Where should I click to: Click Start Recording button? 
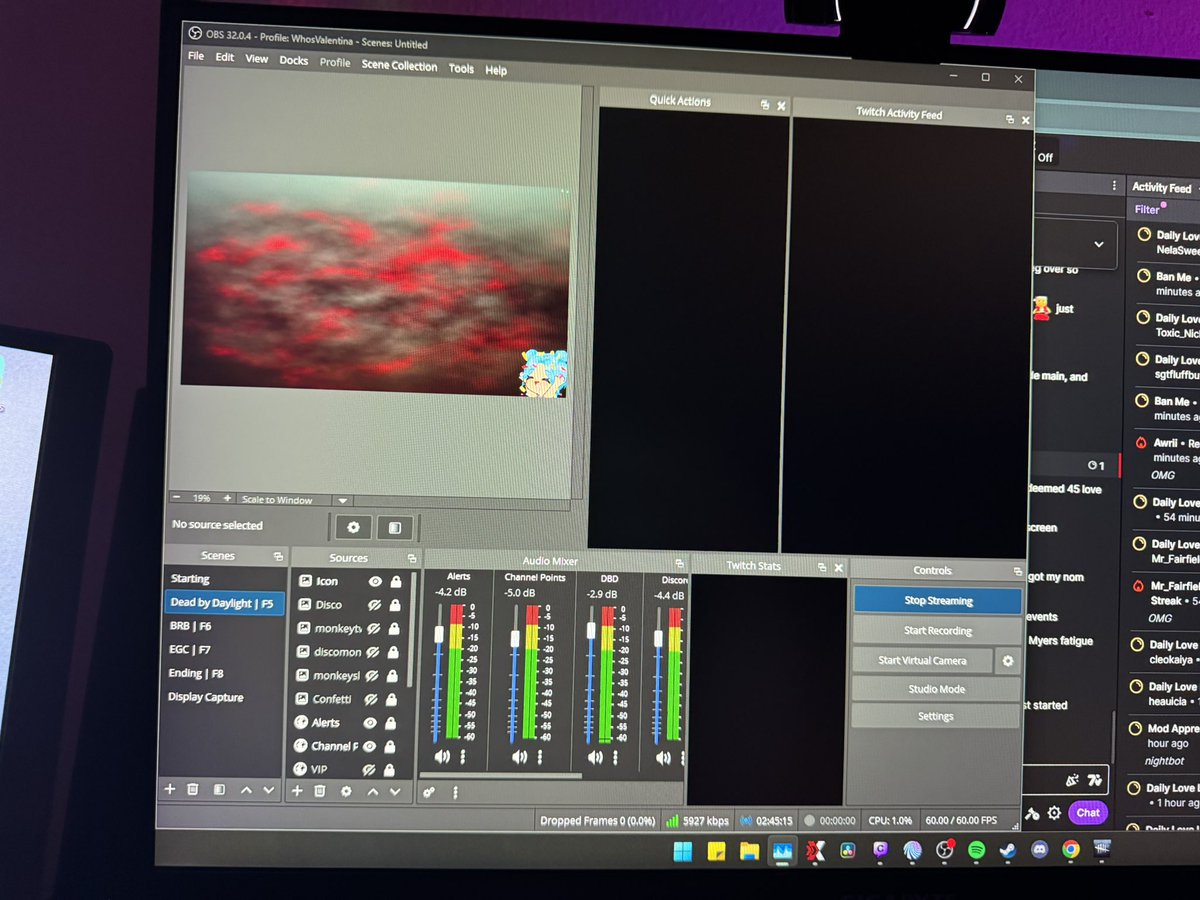pyautogui.click(x=937, y=631)
